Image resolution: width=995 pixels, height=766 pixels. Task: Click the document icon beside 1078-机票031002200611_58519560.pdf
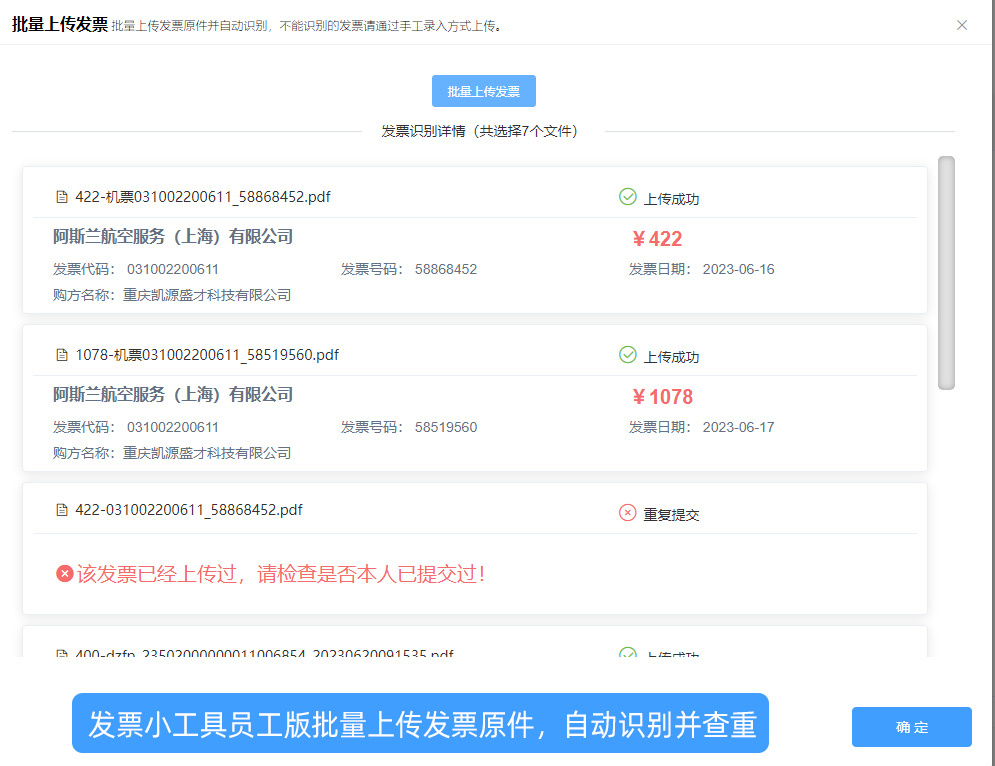pos(62,355)
